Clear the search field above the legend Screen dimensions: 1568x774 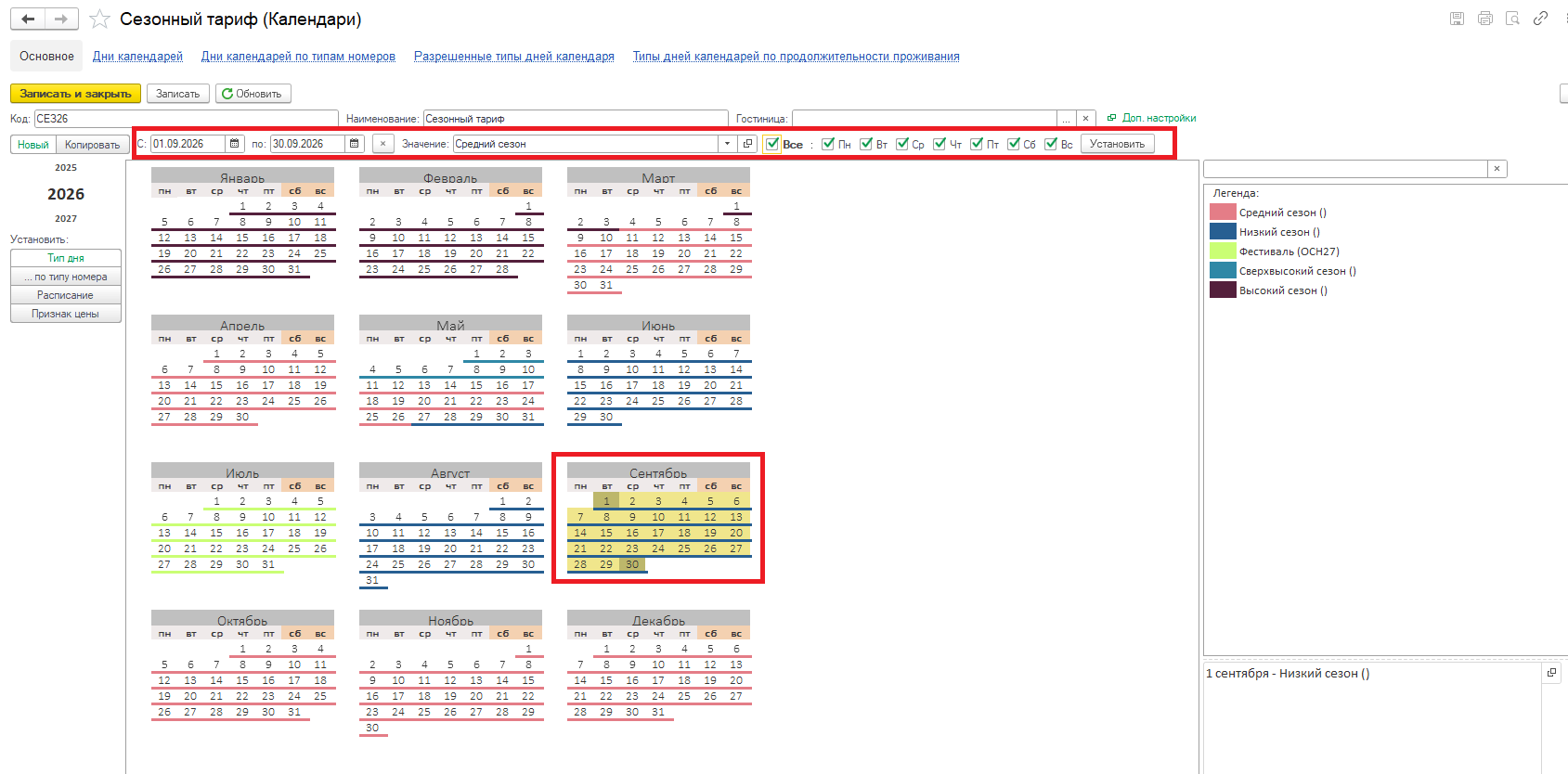(x=1497, y=169)
